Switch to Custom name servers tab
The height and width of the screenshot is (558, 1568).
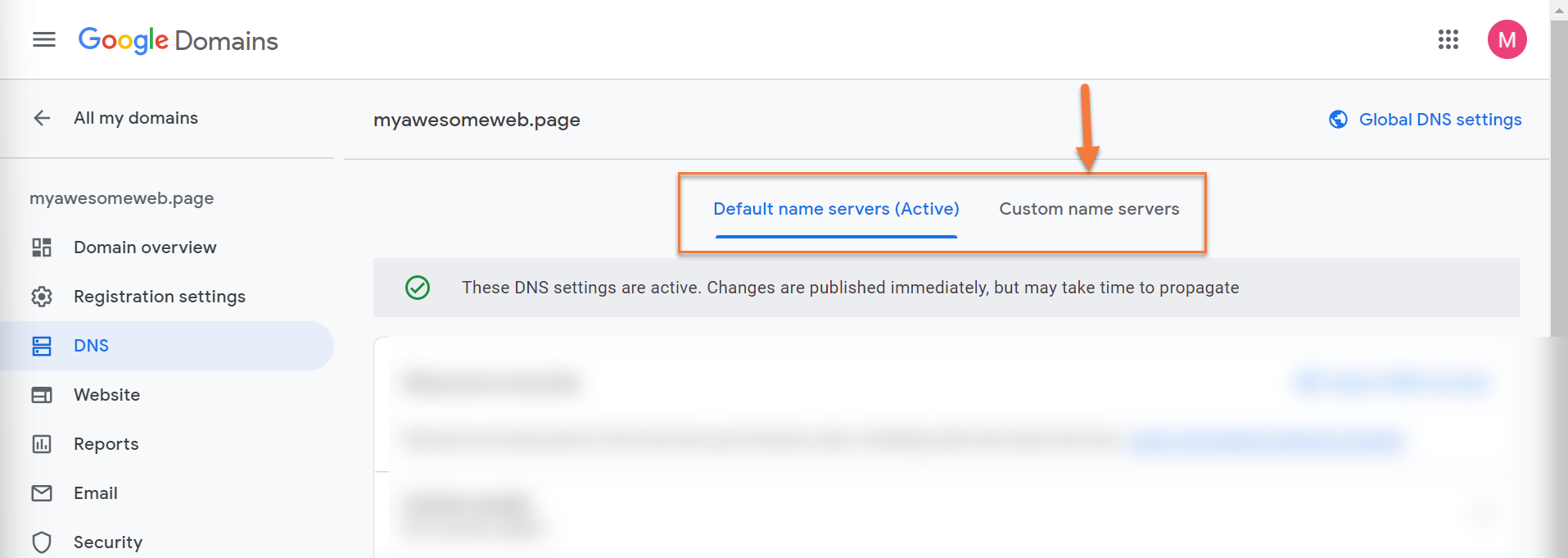1089,209
